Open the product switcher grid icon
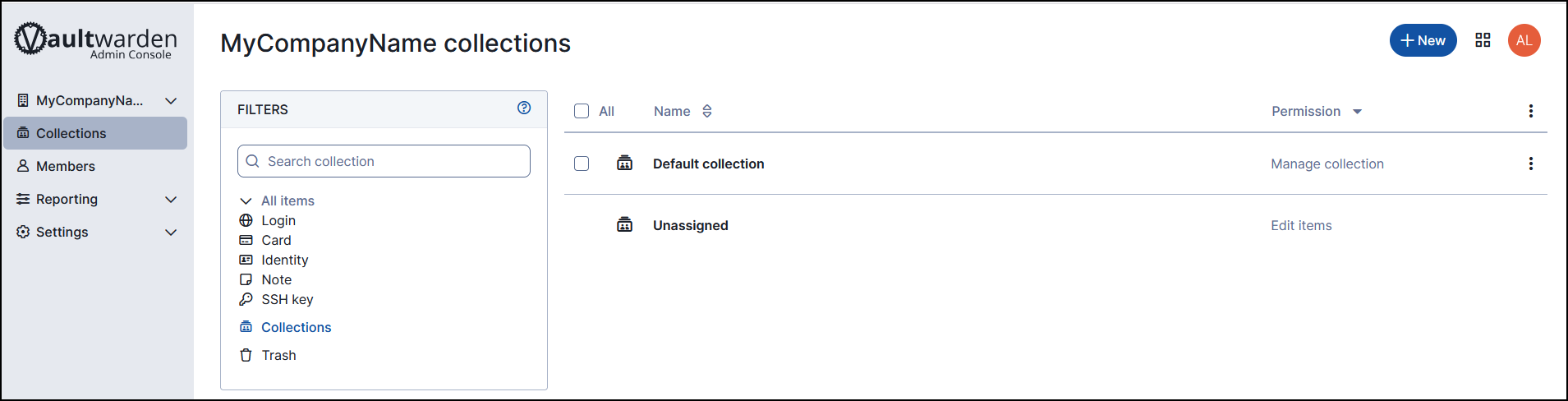 [x=1483, y=40]
